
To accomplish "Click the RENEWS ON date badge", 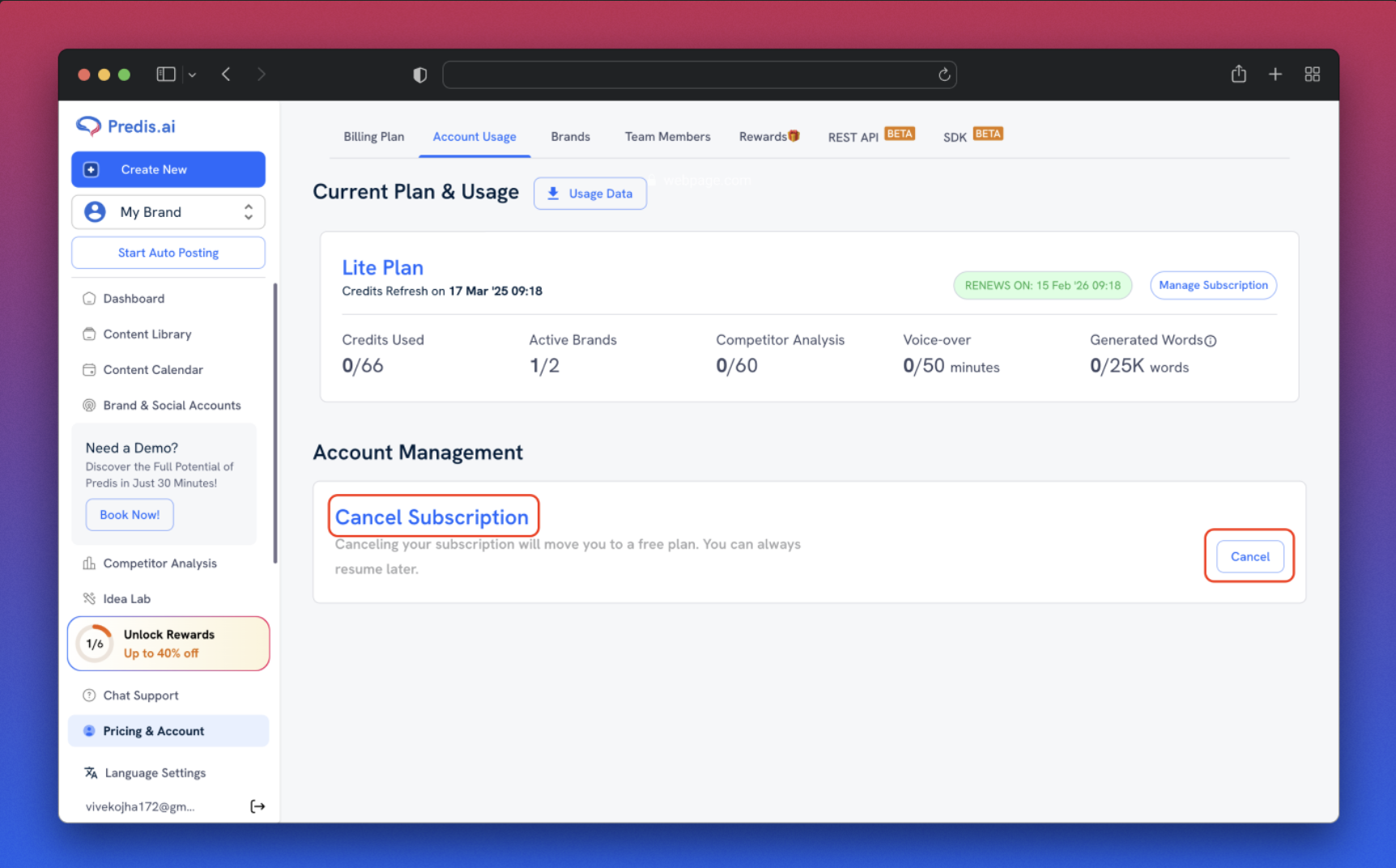I will [x=1042, y=285].
